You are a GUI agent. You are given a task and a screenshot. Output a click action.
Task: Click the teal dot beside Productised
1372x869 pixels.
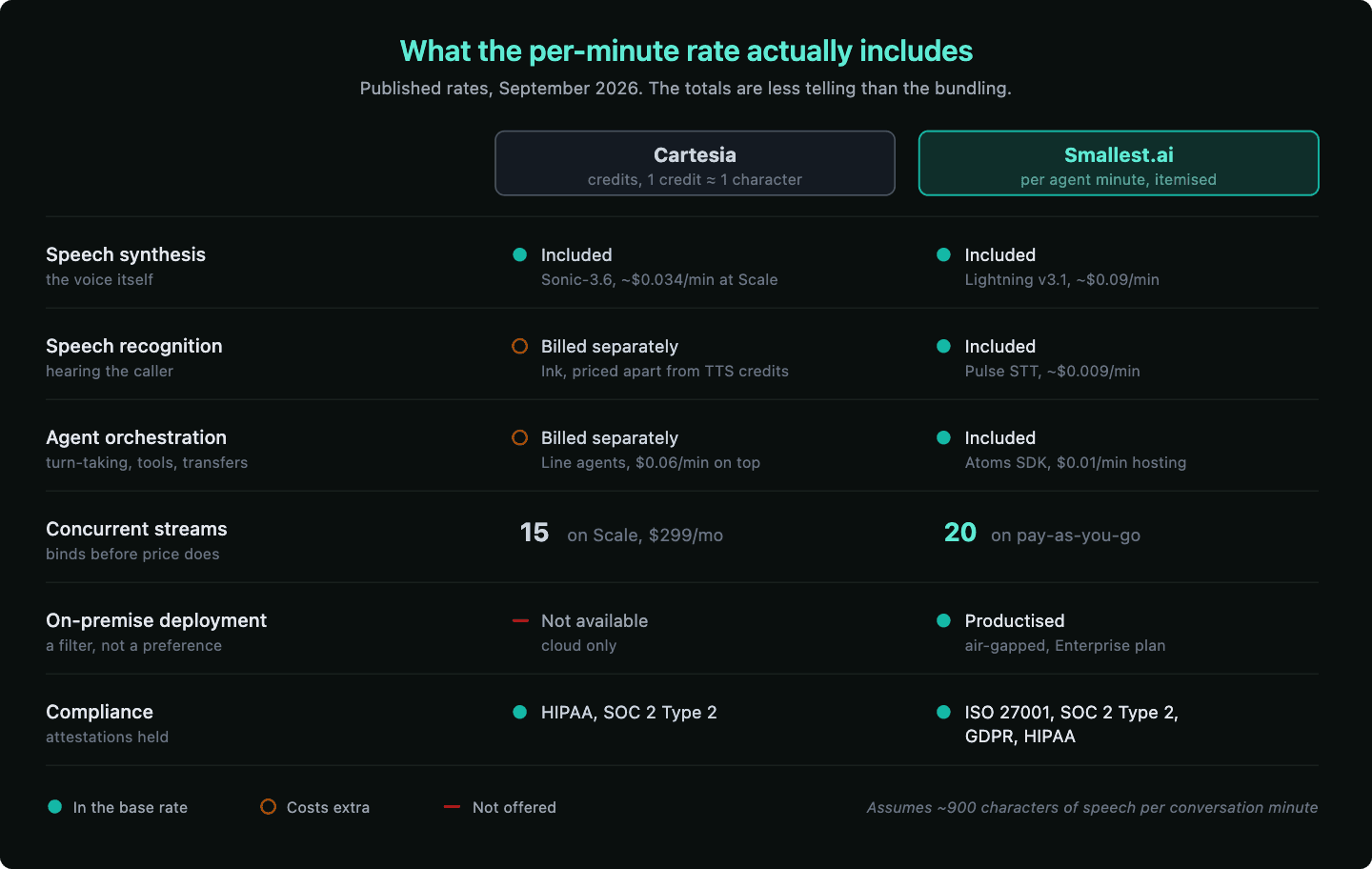[943, 620]
